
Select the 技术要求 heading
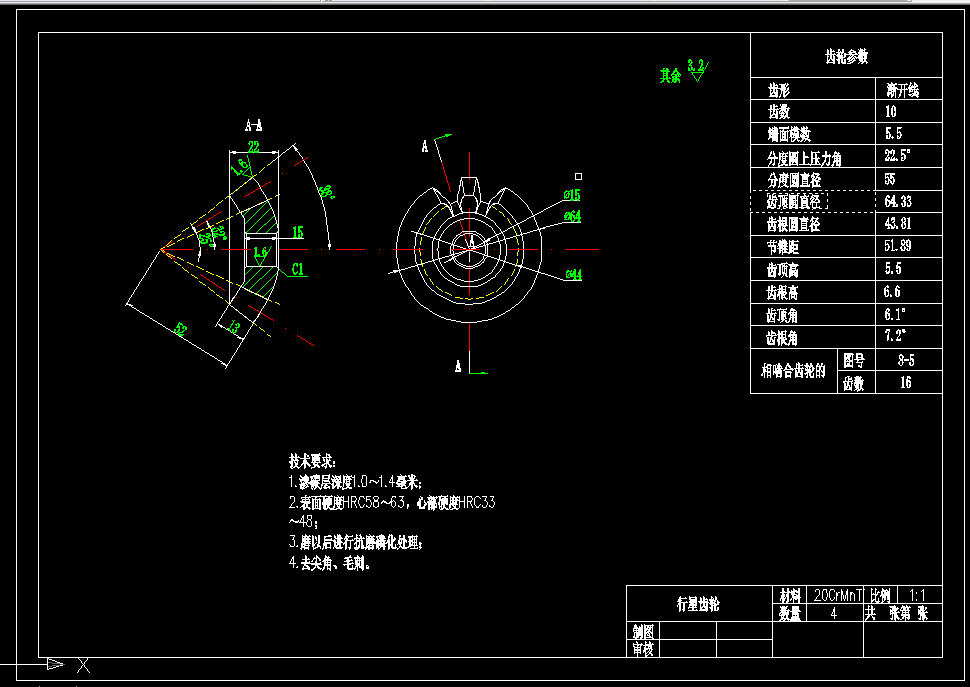(x=312, y=461)
